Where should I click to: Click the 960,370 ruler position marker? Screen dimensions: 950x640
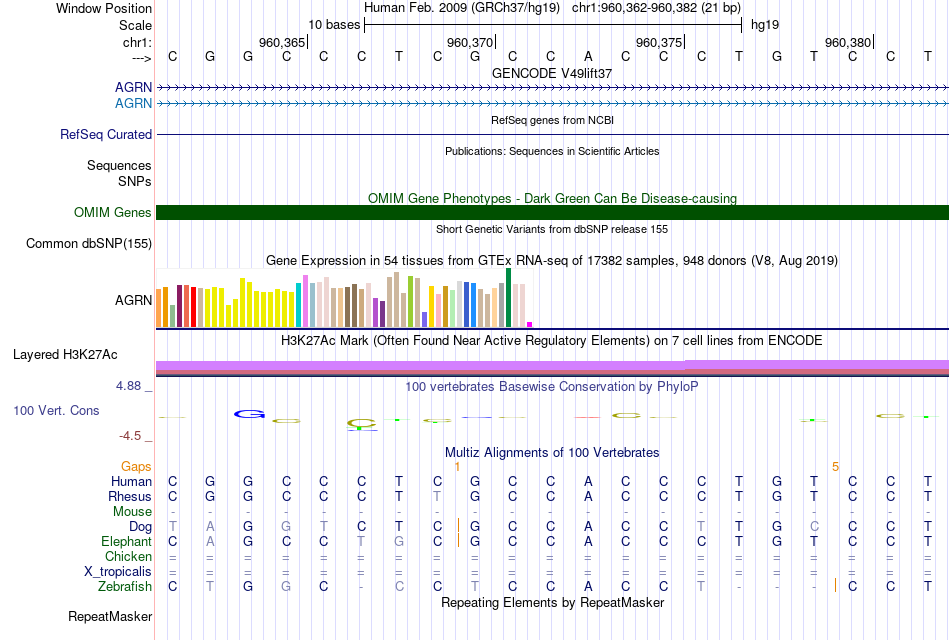pos(470,42)
